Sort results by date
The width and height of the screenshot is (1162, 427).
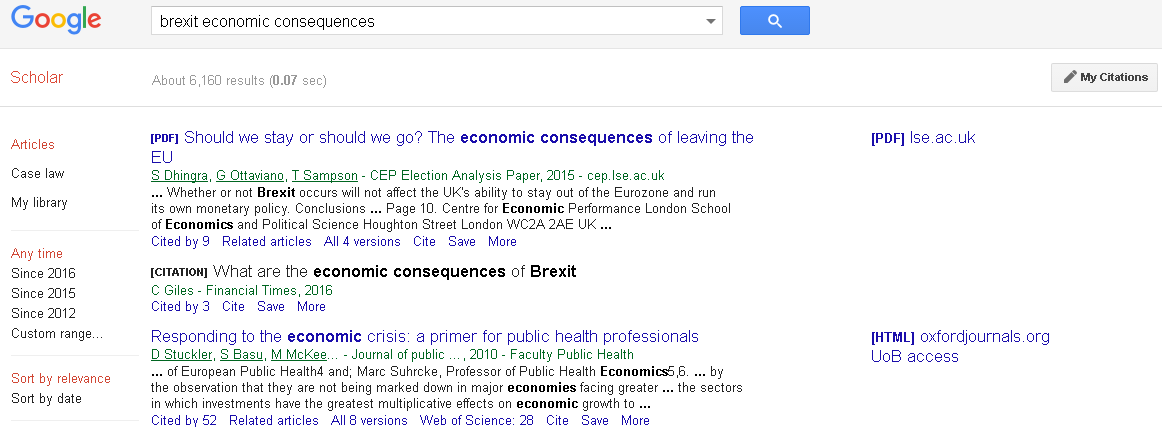click(46, 398)
